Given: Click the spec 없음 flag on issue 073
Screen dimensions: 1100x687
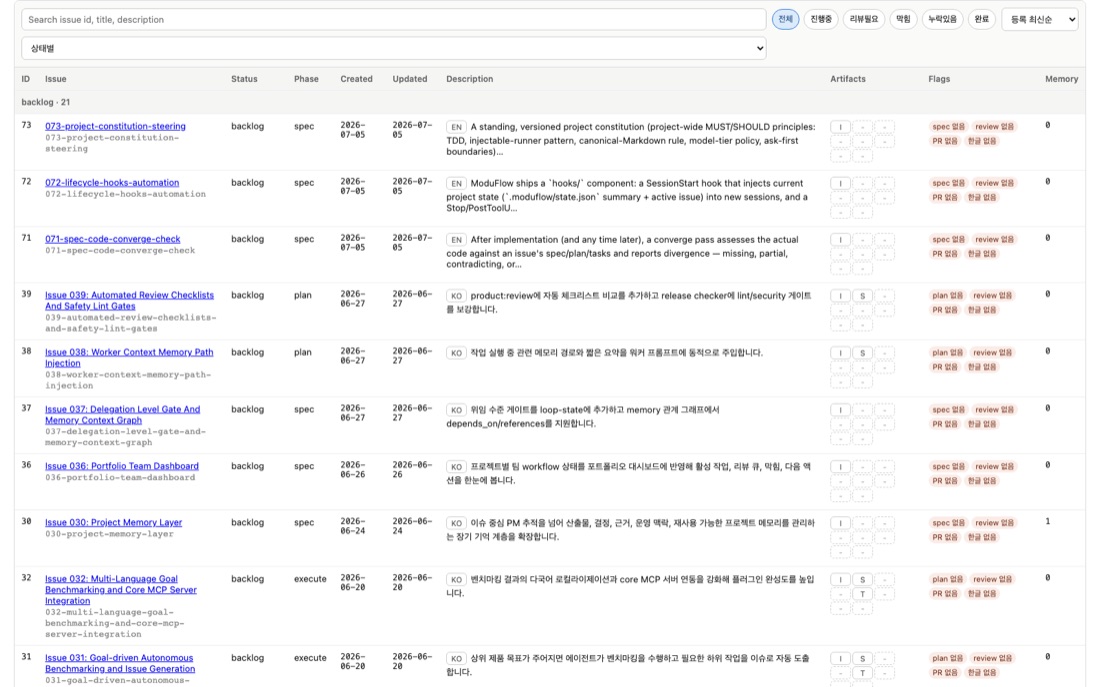Looking at the screenshot, I should tap(948, 127).
